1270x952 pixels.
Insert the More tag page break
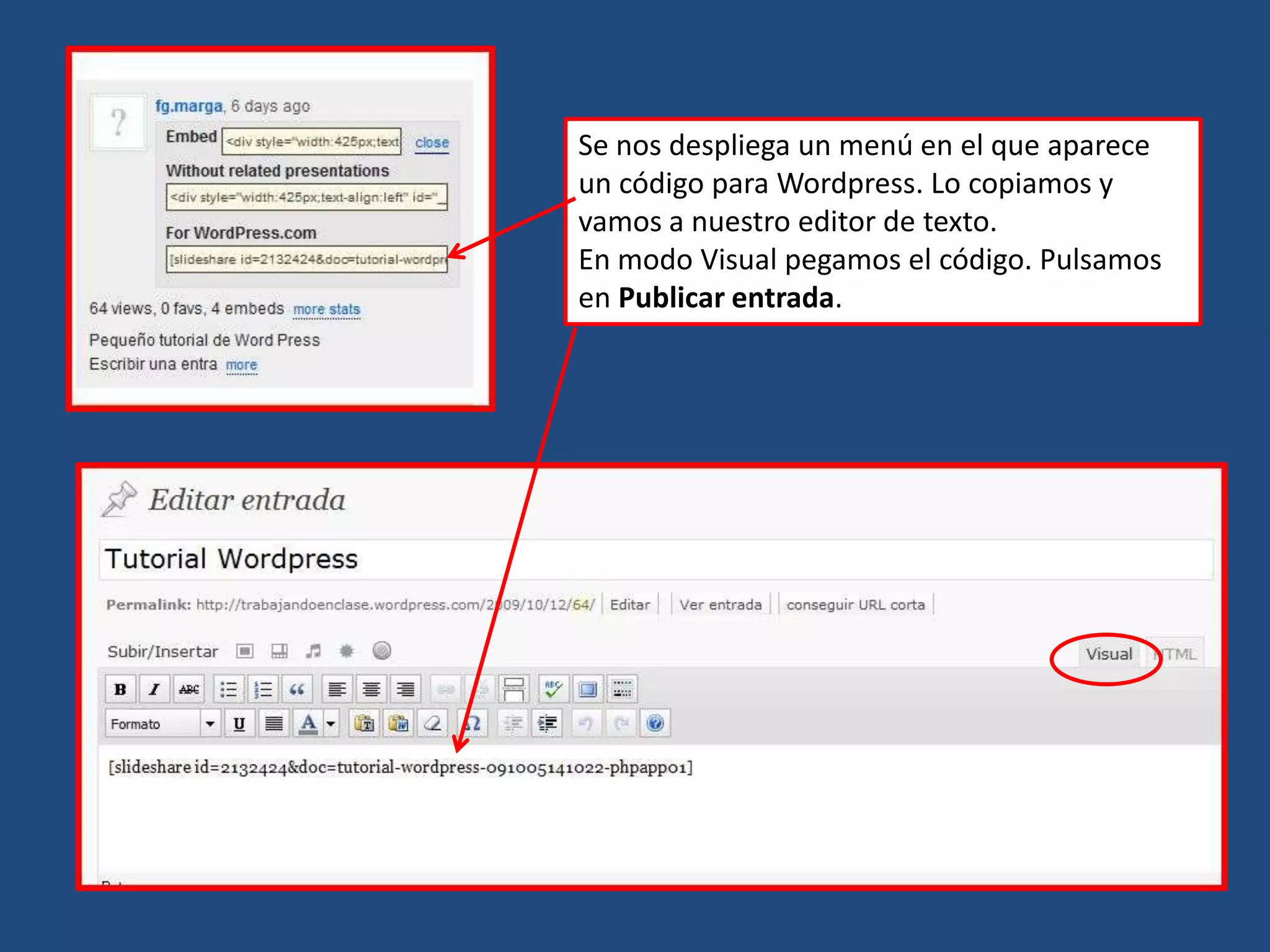[513, 689]
